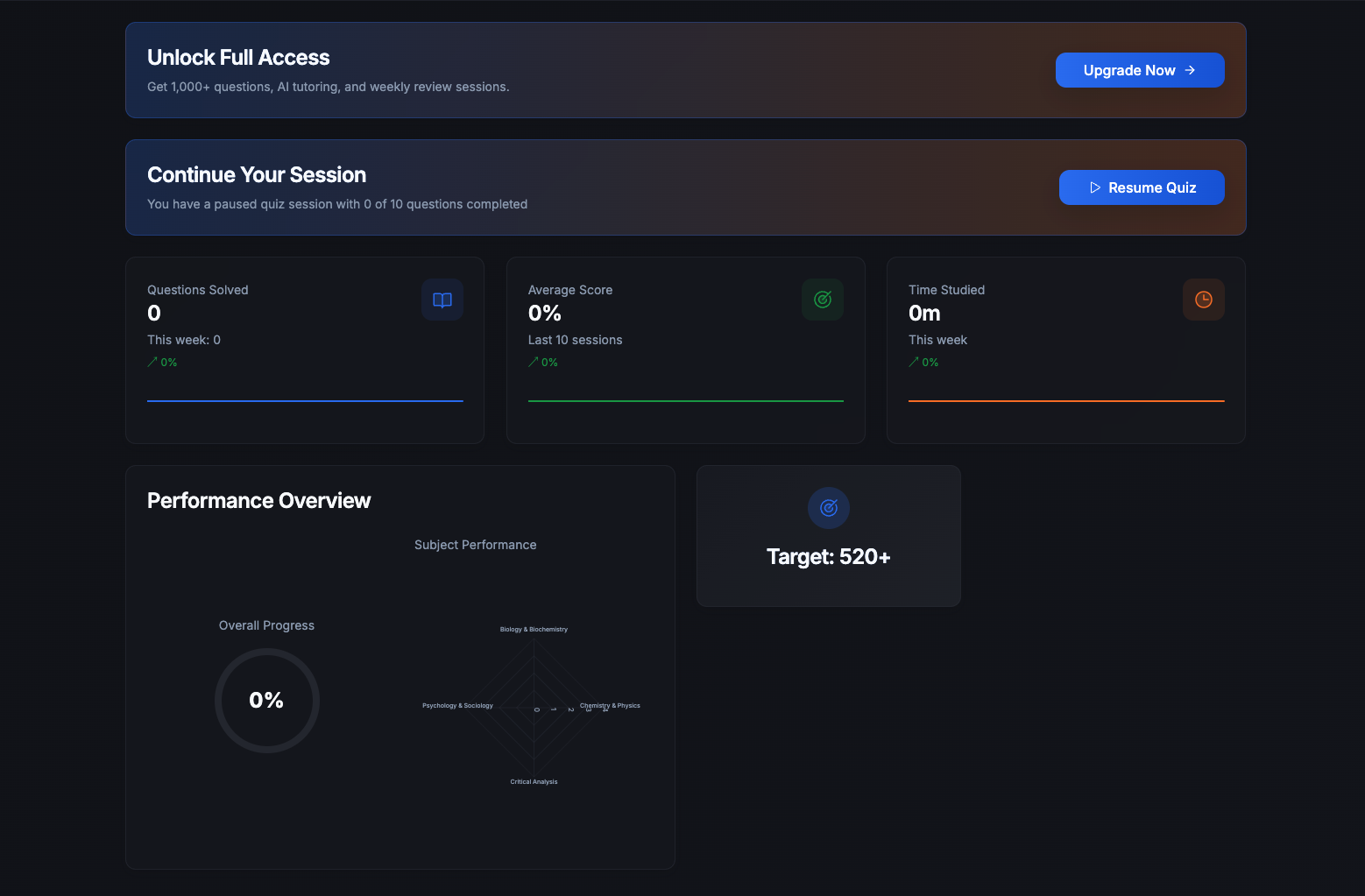The height and width of the screenshot is (896, 1365).
Task: Click the Overall Progress 0% ring
Action: [266, 700]
